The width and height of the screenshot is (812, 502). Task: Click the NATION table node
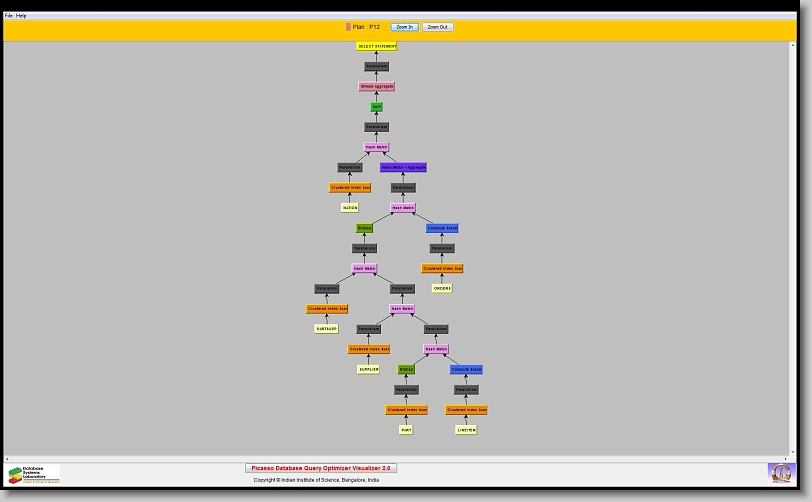coord(349,208)
